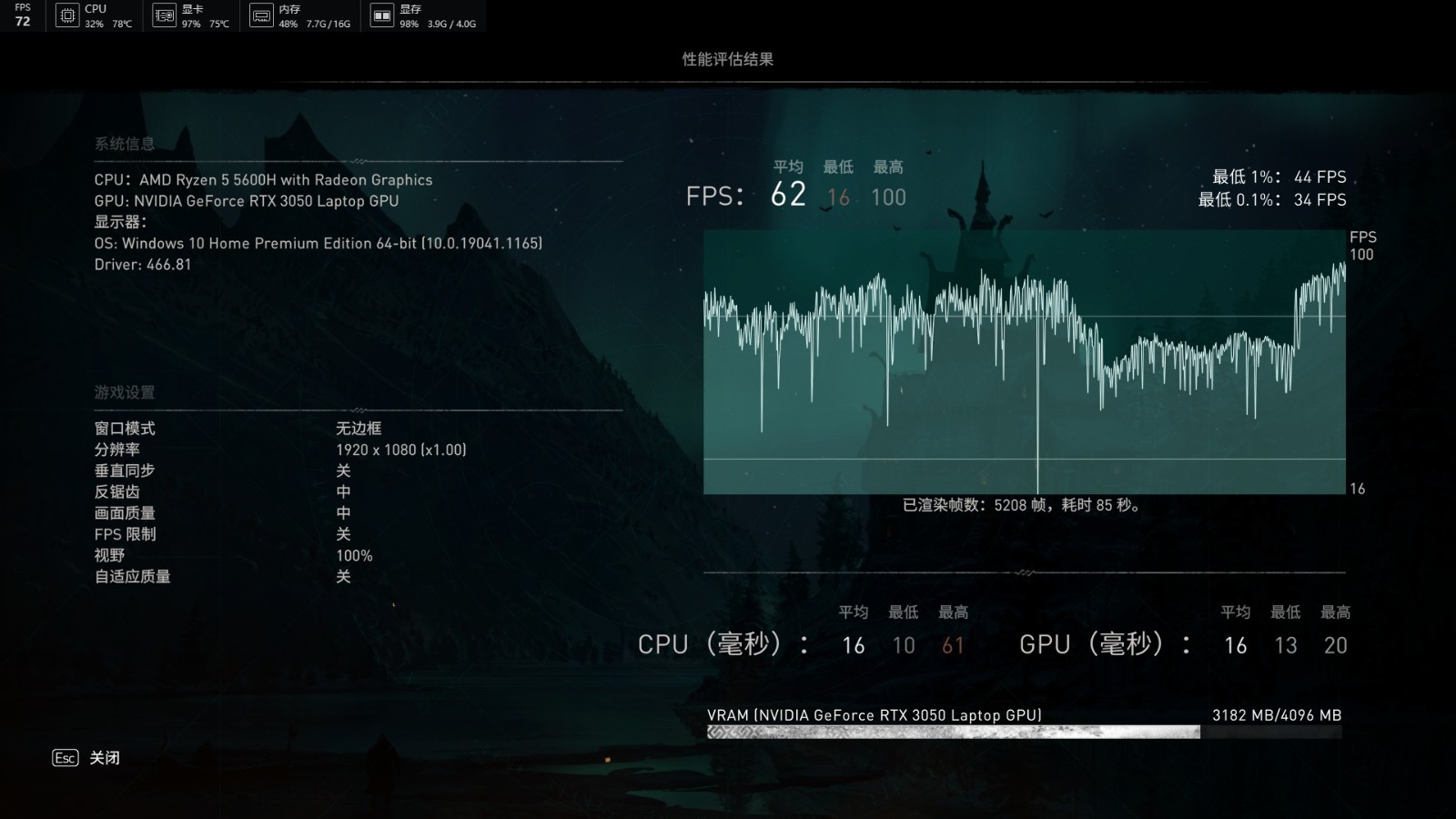Click the 1920 x 1080 (x1.00) value

pos(401,450)
